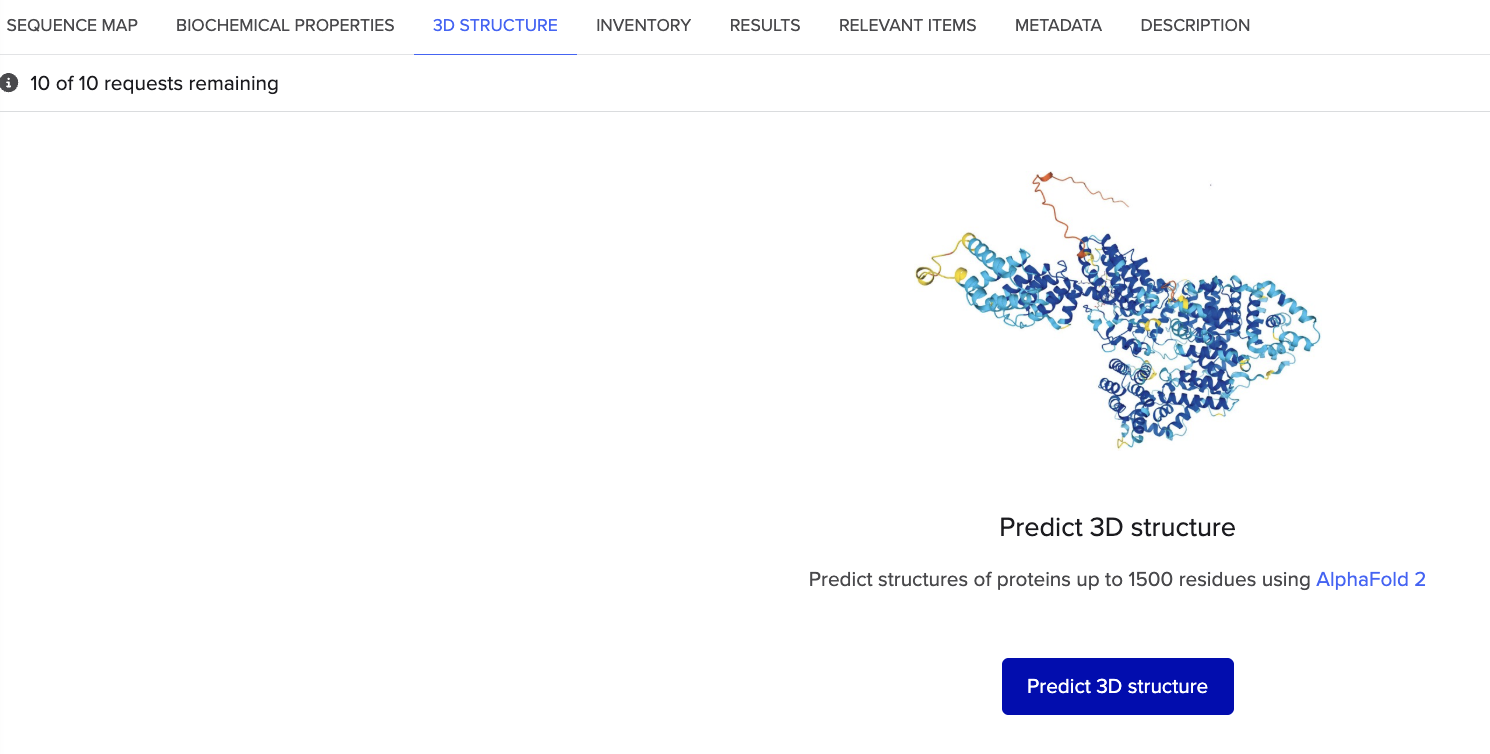Image resolution: width=1490 pixels, height=754 pixels.
Task: Switch to the Biochemical Properties tab
Action: (285, 25)
